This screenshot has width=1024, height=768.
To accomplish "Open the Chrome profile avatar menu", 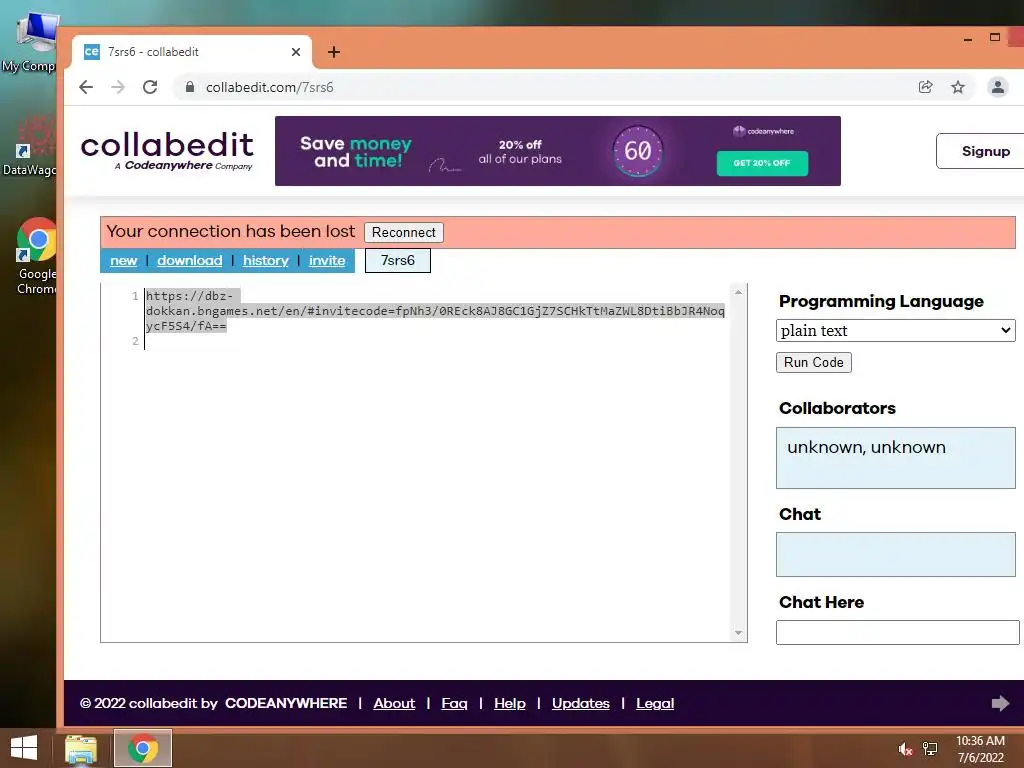I will (x=997, y=87).
